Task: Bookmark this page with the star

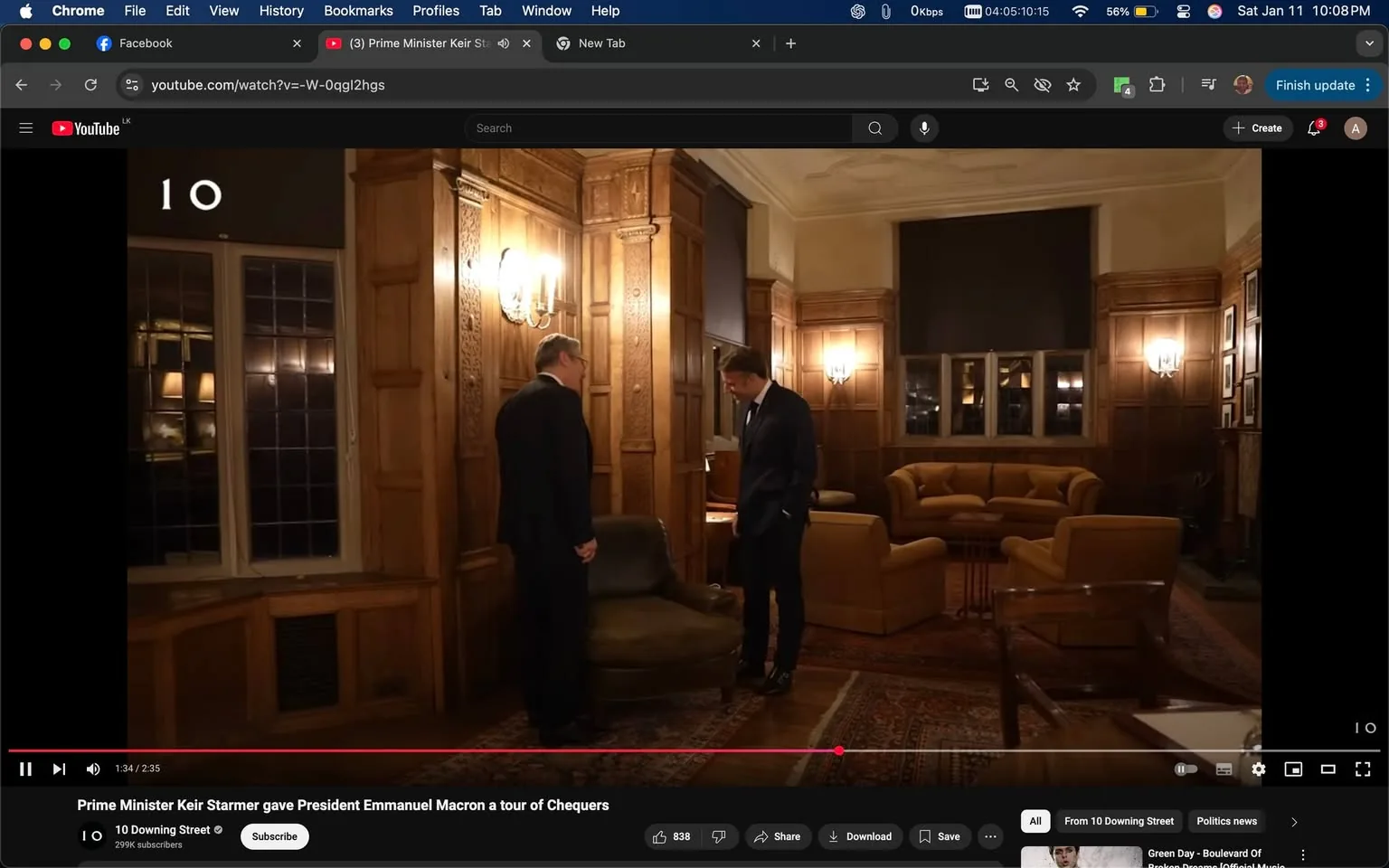Action: point(1073,85)
